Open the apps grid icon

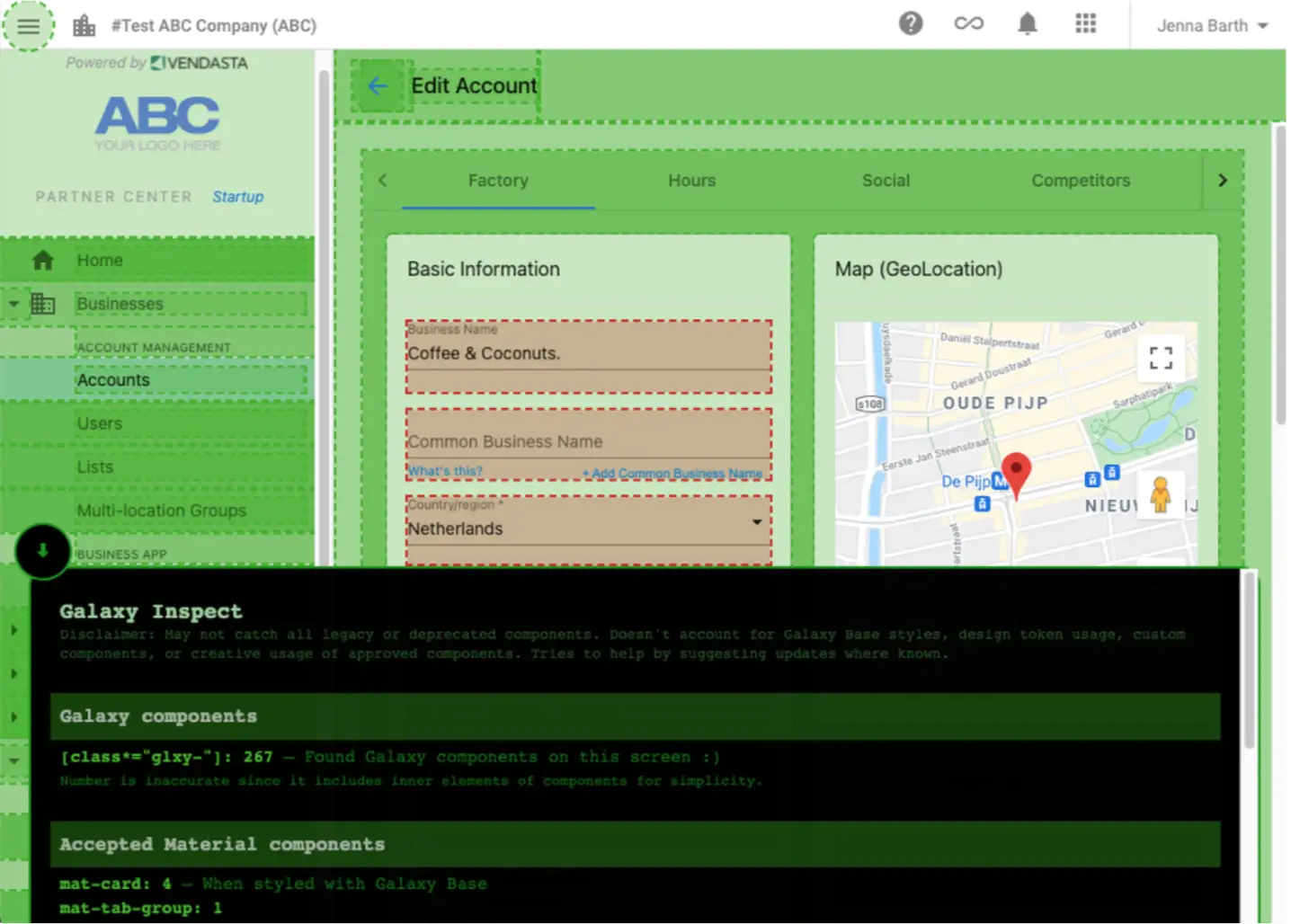pyautogui.click(x=1086, y=25)
